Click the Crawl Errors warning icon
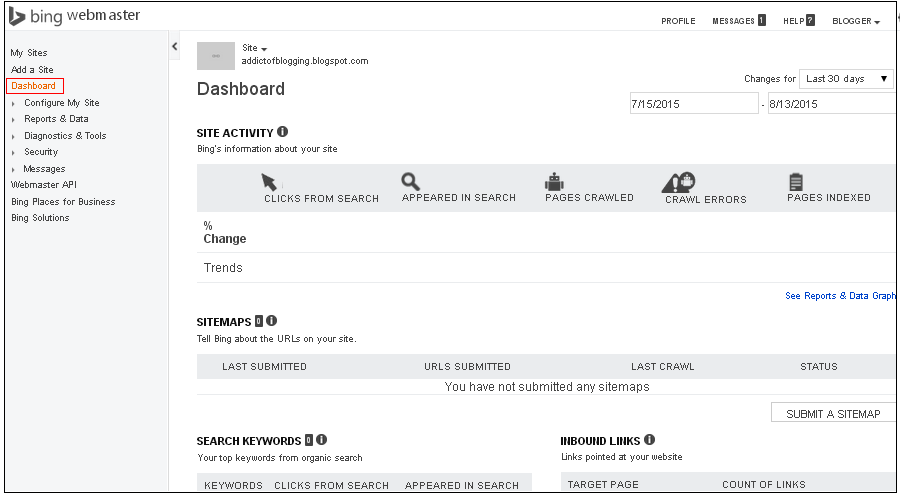900x496 pixels. 678,183
